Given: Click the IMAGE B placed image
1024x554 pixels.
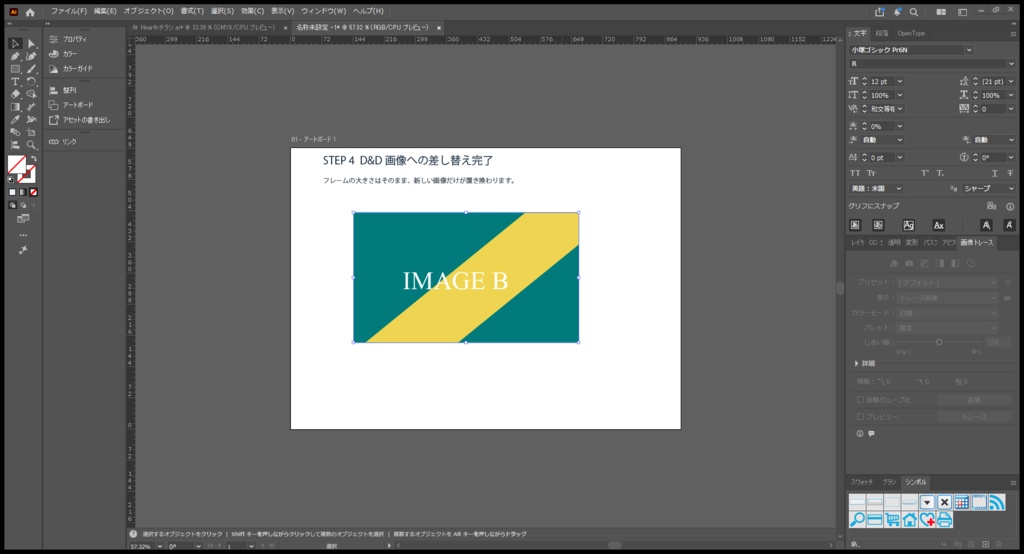Looking at the screenshot, I should pyautogui.click(x=466, y=278).
